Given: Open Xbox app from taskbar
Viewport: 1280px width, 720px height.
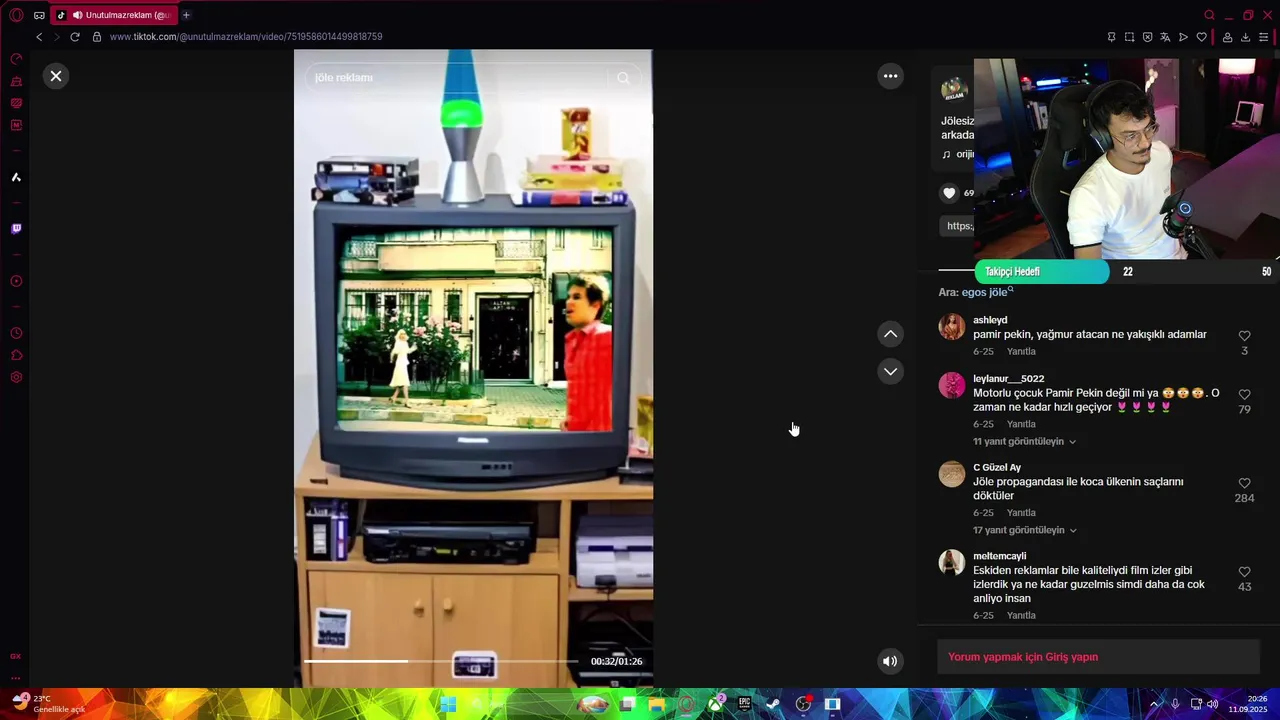Looking at the screenshot, I should coord(716,704).
